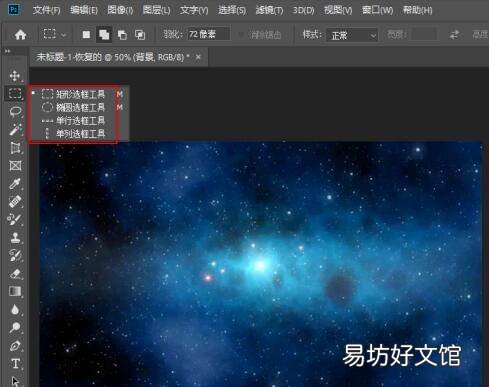489x387 pixels.
Task: Open the 3D(D) menu
Action: pyautogui.click(x=303, y=10)
